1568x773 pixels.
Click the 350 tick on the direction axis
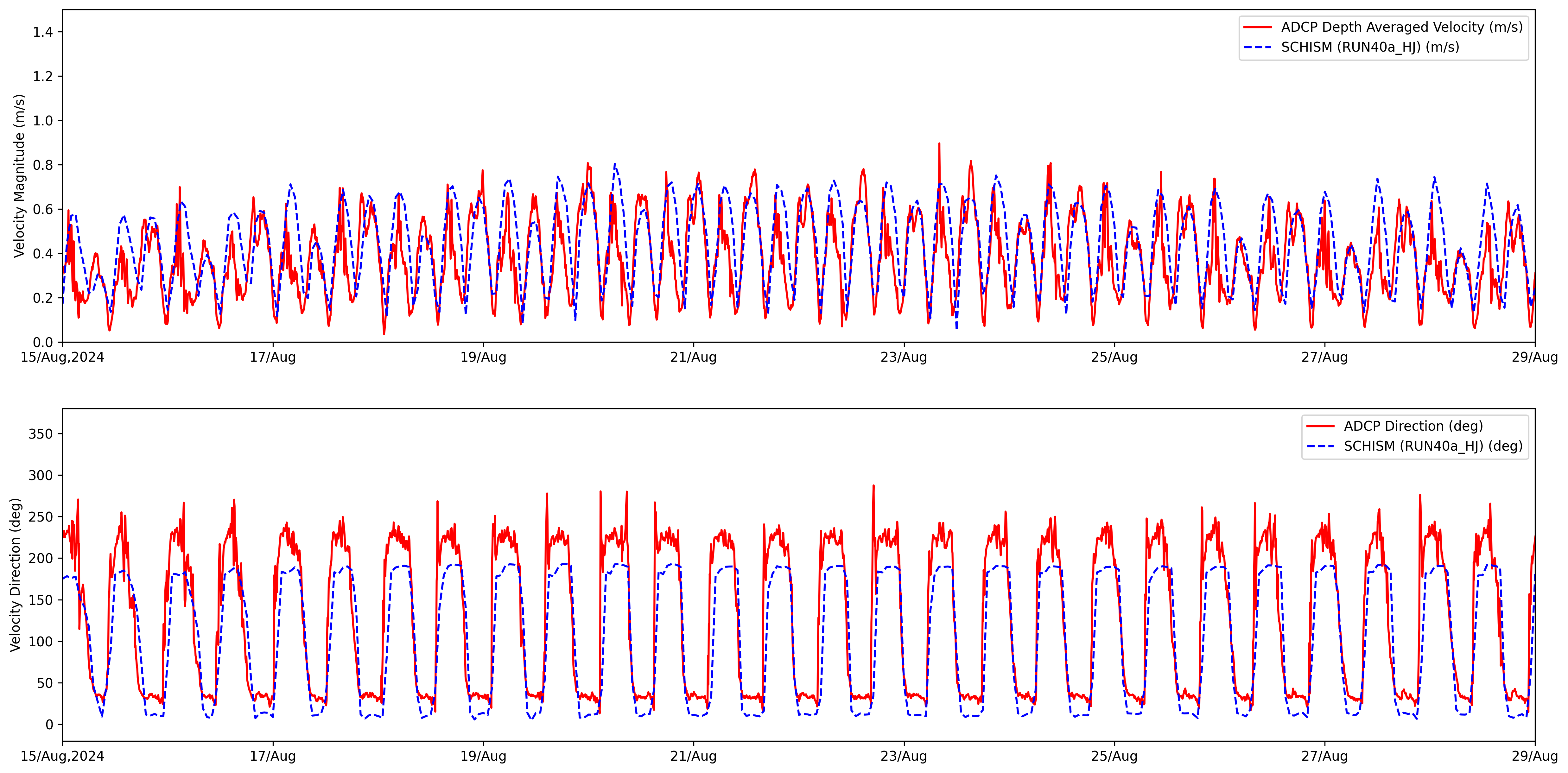tap(41, 434)
